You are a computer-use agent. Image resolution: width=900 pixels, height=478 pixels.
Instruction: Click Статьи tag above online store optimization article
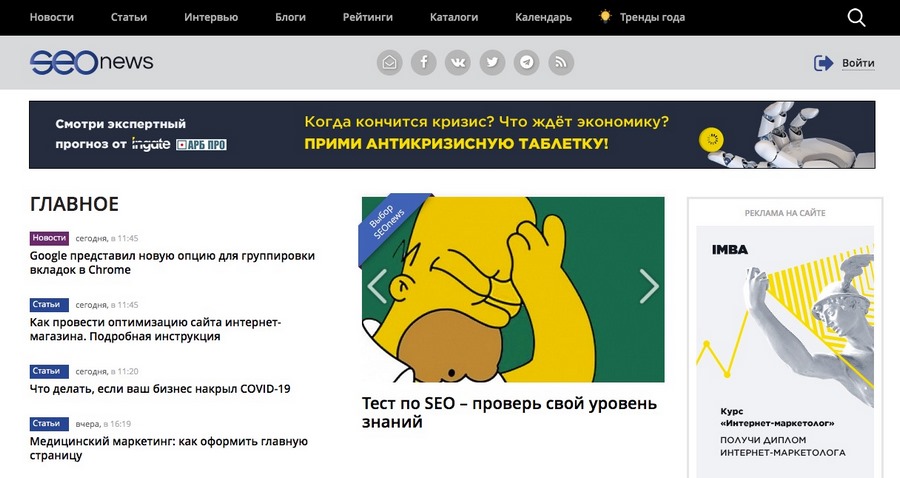[49, 304]
